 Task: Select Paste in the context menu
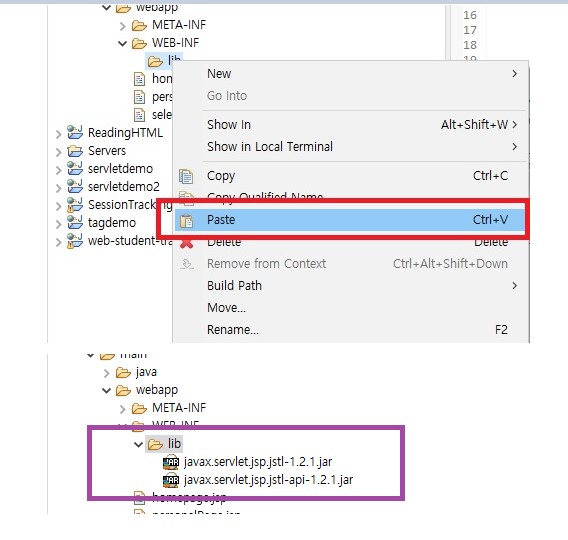350,220
